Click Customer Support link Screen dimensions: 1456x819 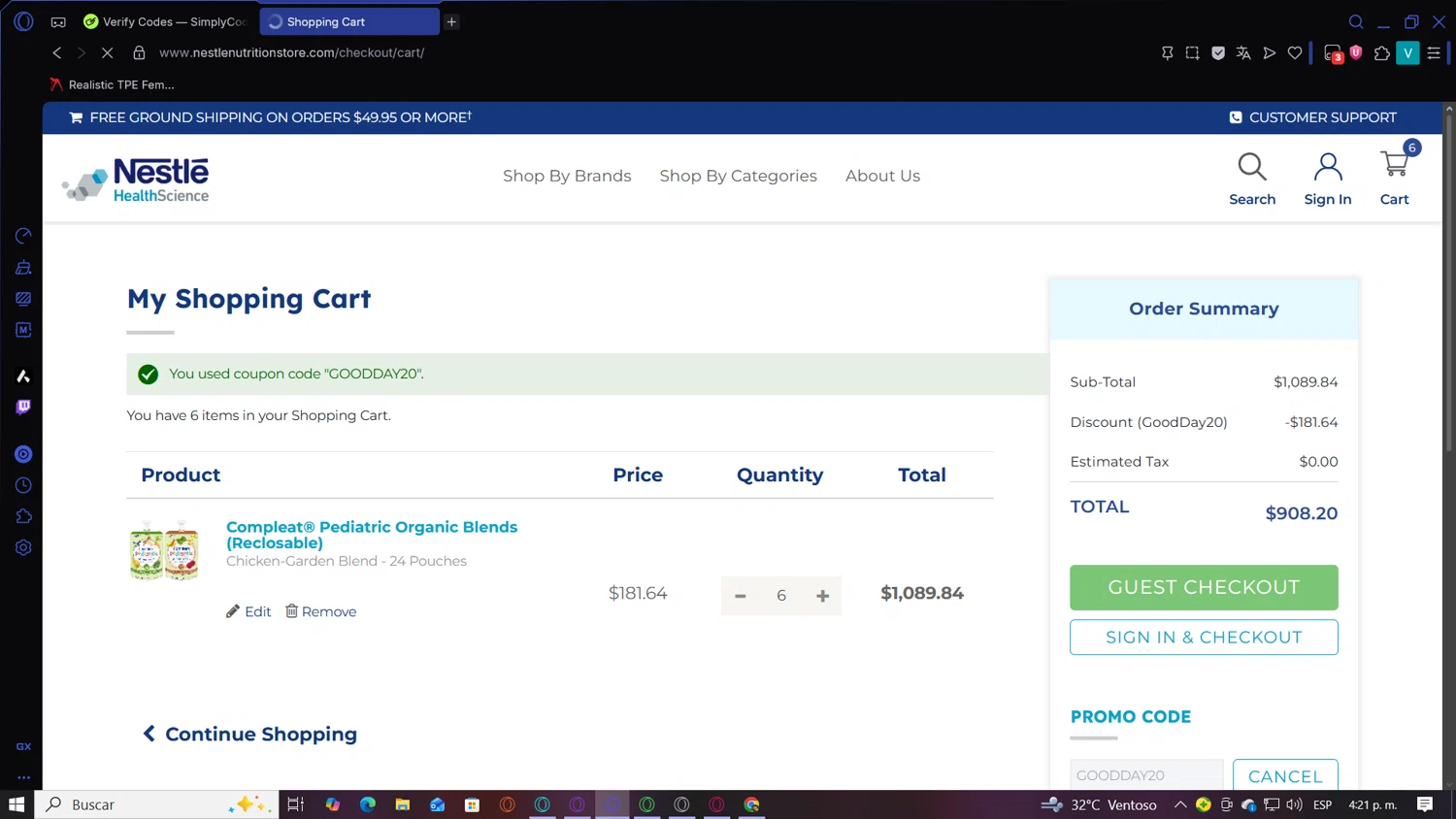point(1312,117)
